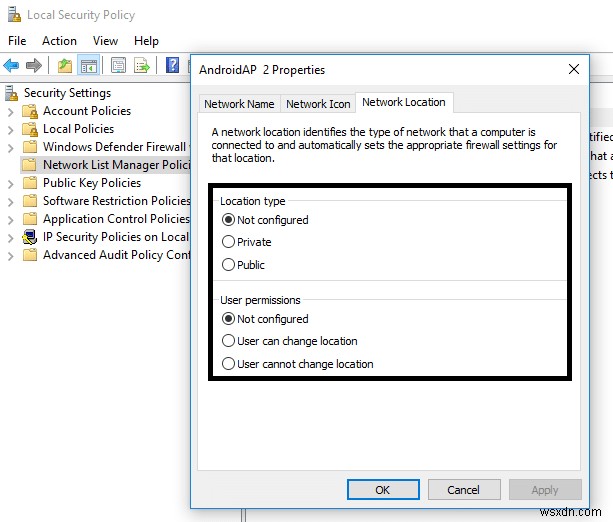
Task: Click the Advanced Audit Policy folder icon
Action: pyautogui.click(x=30, y=255)
